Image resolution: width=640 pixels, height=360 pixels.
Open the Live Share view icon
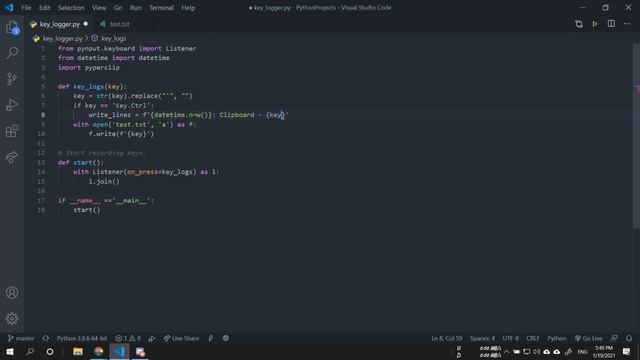pyautogui.click(x=12, y=157)
